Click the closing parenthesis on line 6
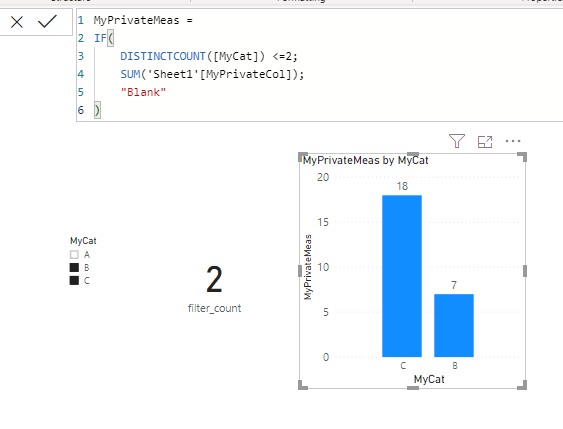The height and width of the screenshot is (429, 563). pyautogui.click(x=97, y=110)
